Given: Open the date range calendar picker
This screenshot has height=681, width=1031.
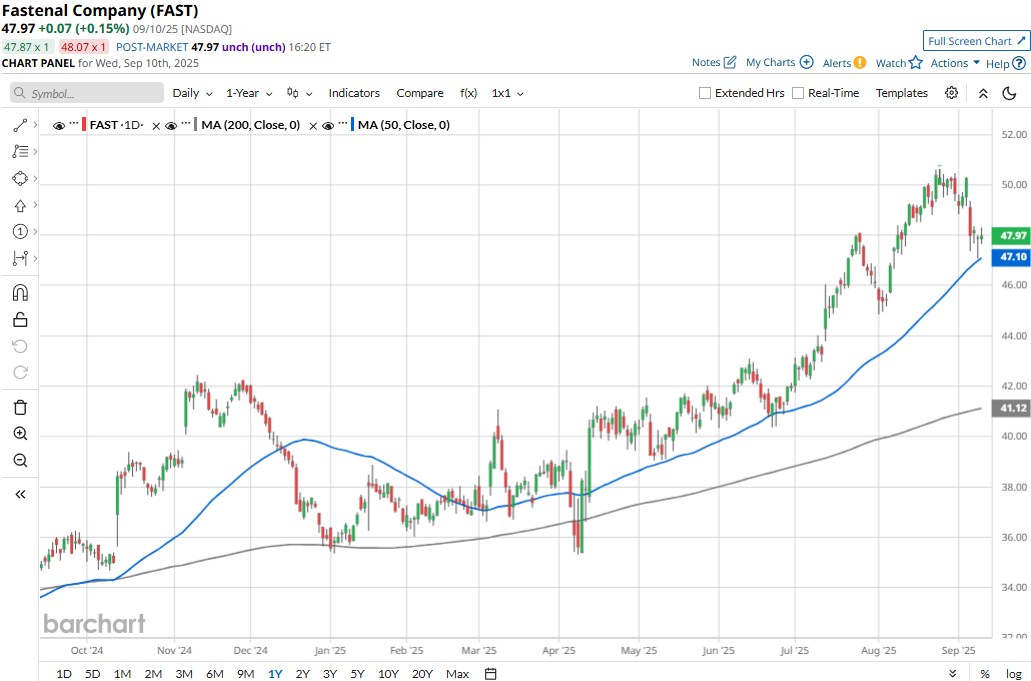Looking at the screenshot, I should click(x=491, y=674).
